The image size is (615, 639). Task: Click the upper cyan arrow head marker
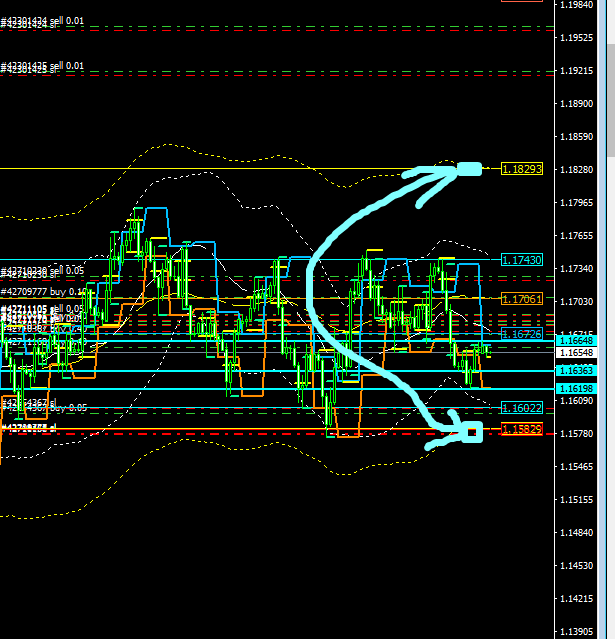469,169
